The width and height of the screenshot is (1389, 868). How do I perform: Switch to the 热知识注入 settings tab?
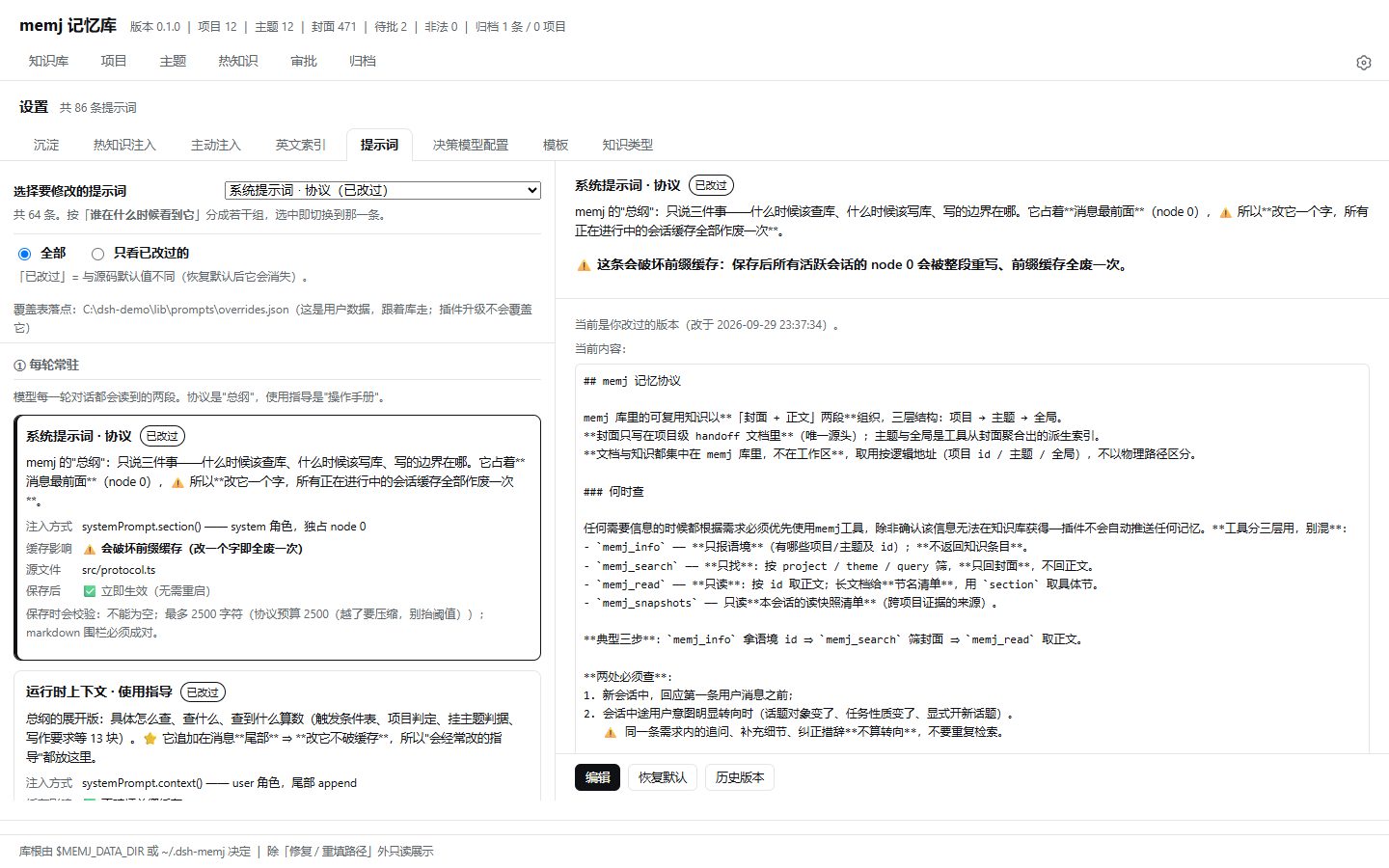pyautogui.click(x=124, y=145)
